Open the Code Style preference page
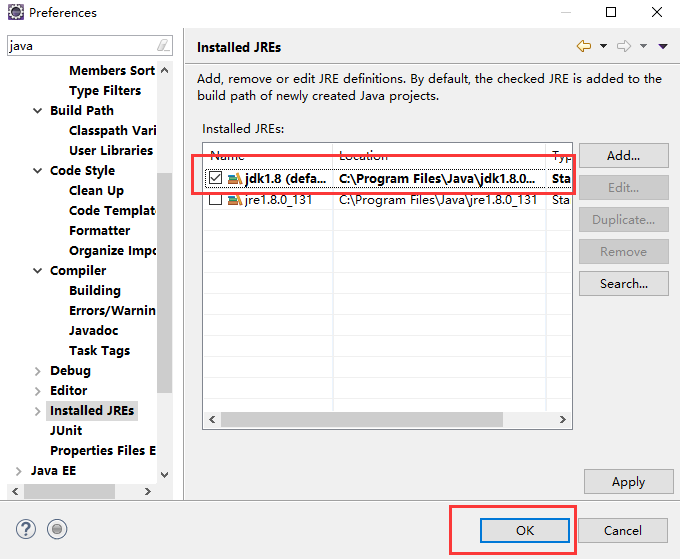This screenshot has height=559, width=680. pyautogui.click(x=82, y=170)
